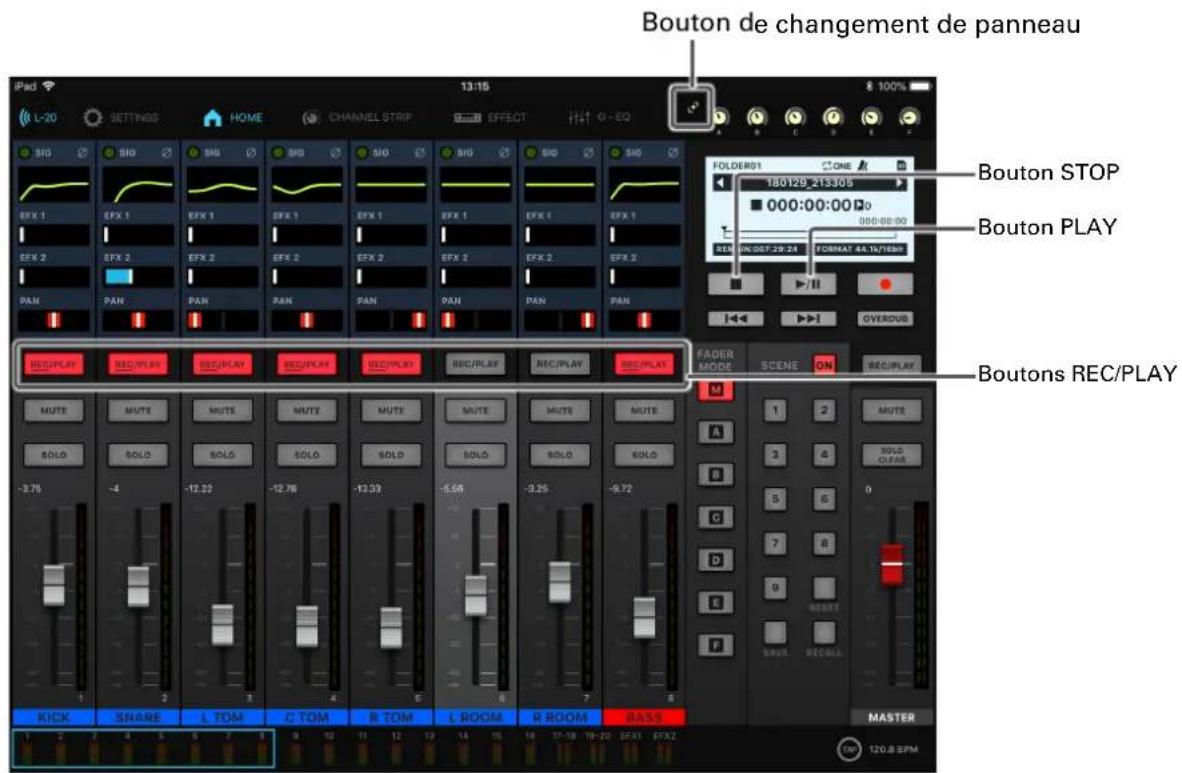Open the G-EQ tab
This screenshot has width=1182, height=773.
pyautogui.click(x=599, y=118)
